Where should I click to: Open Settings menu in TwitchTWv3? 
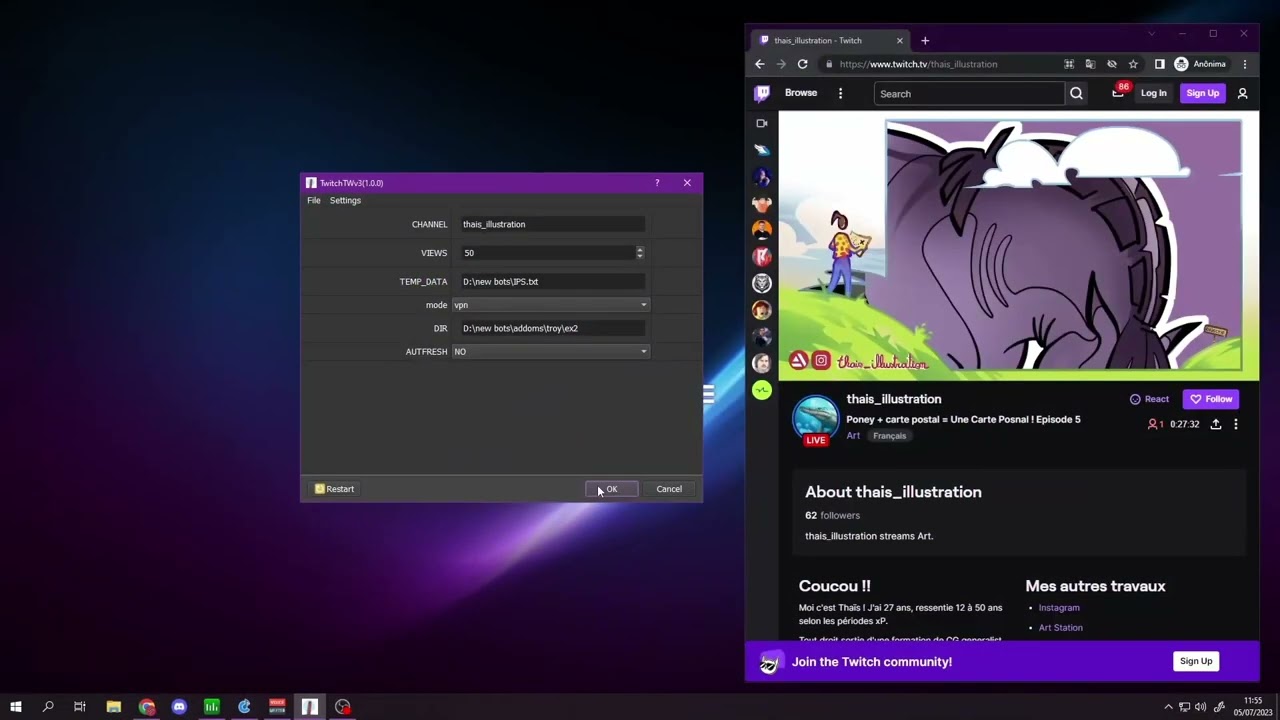(345, 200)
